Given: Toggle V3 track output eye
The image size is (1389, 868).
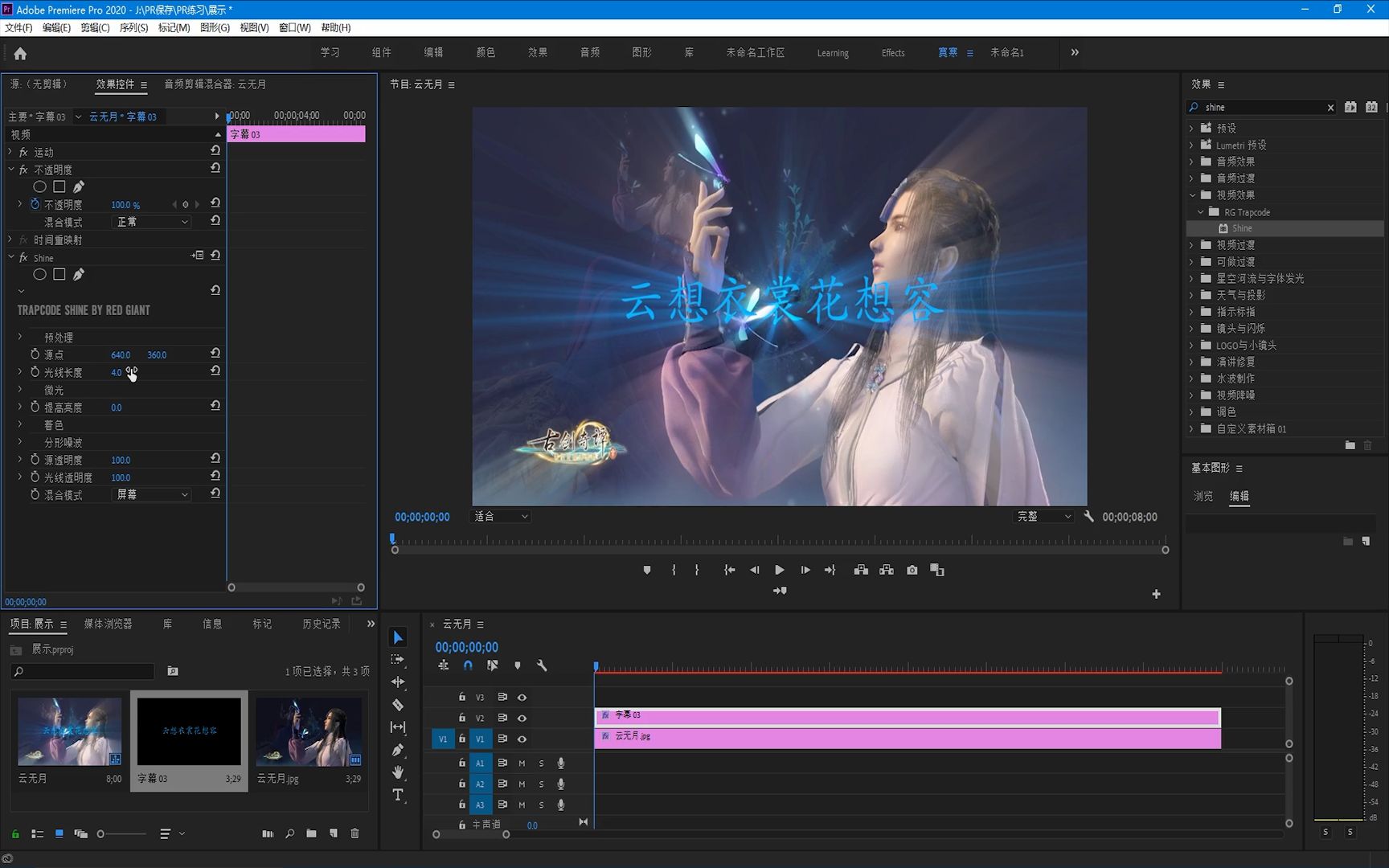Looking at the screenshot, I should (x=522, y=698).
